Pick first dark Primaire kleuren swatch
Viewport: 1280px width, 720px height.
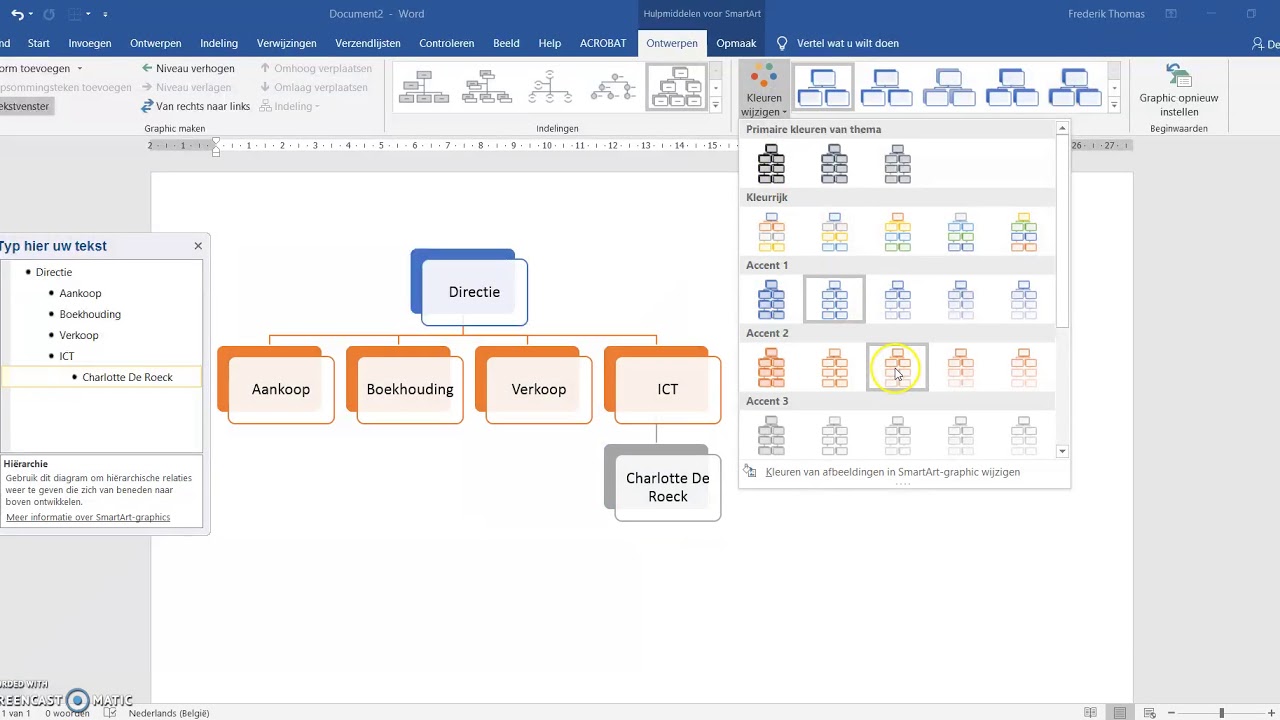pyautogui.click(x=771, y=164)
